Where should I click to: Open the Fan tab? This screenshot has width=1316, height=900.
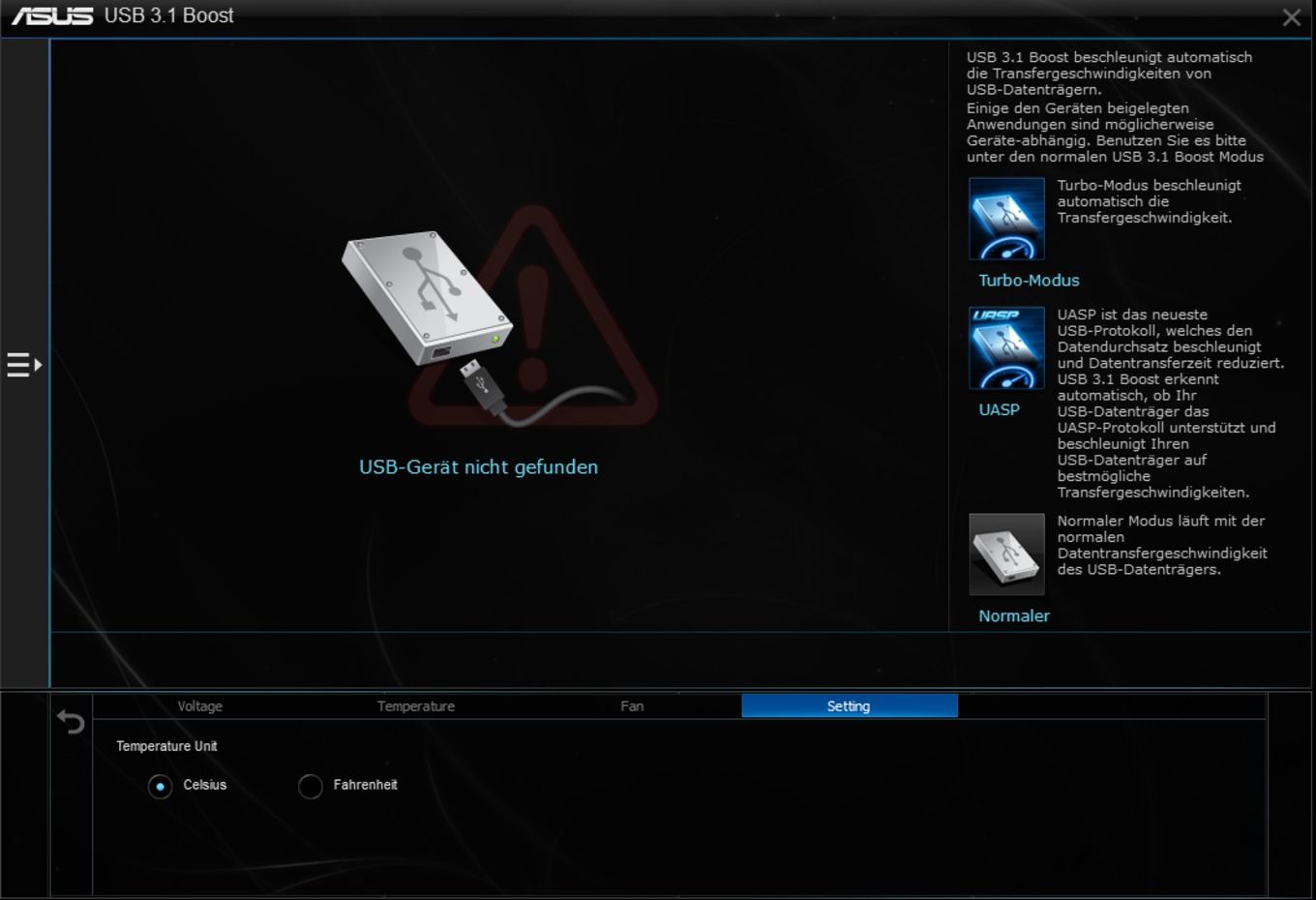tap(632, 706)
